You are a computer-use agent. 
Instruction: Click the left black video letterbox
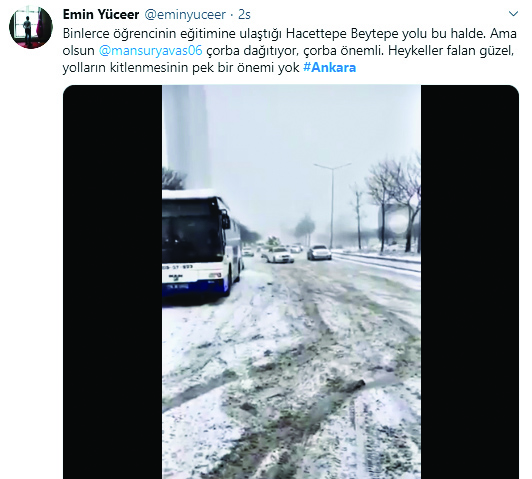(x=113, y=282)
